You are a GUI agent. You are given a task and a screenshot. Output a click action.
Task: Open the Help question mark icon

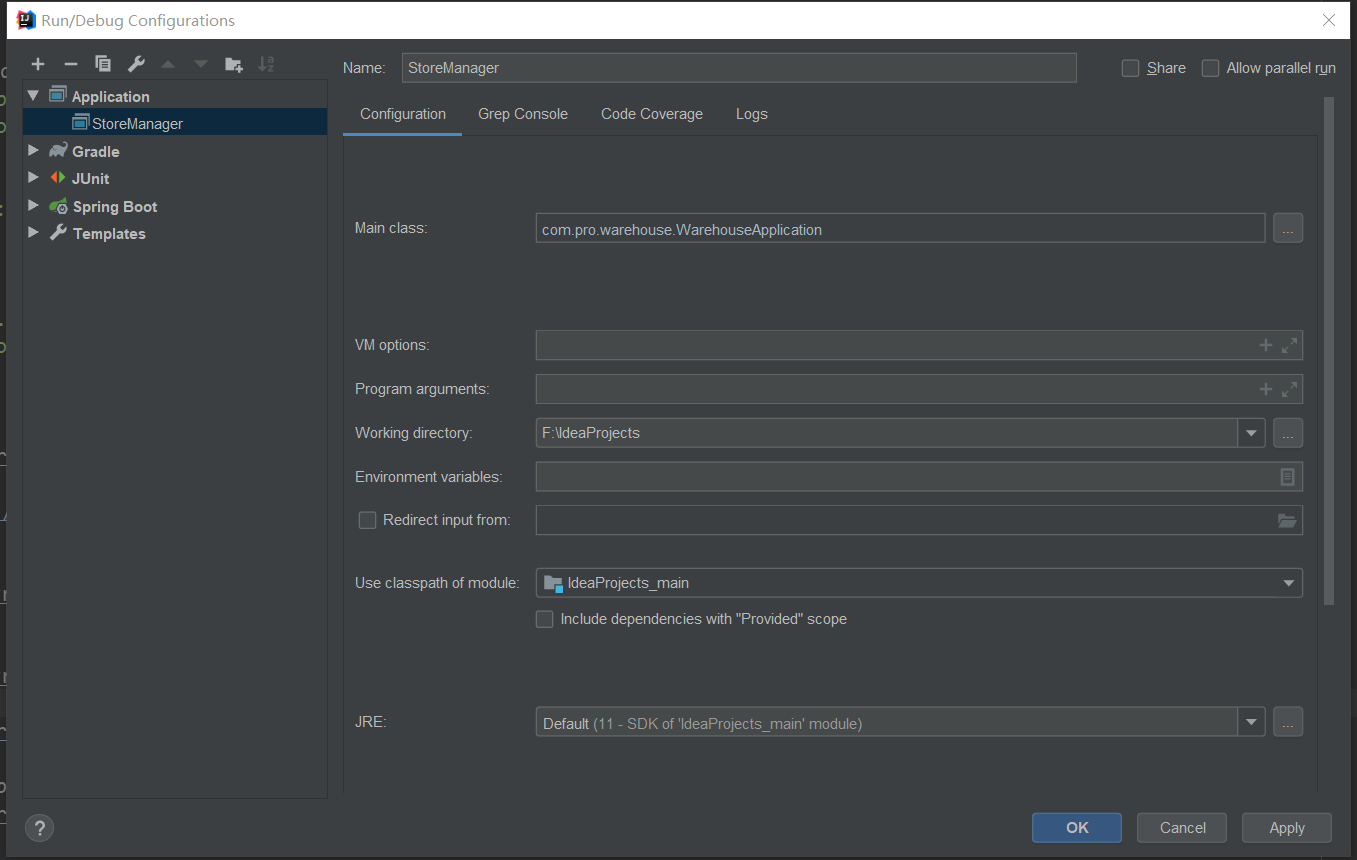coord(39,828)
